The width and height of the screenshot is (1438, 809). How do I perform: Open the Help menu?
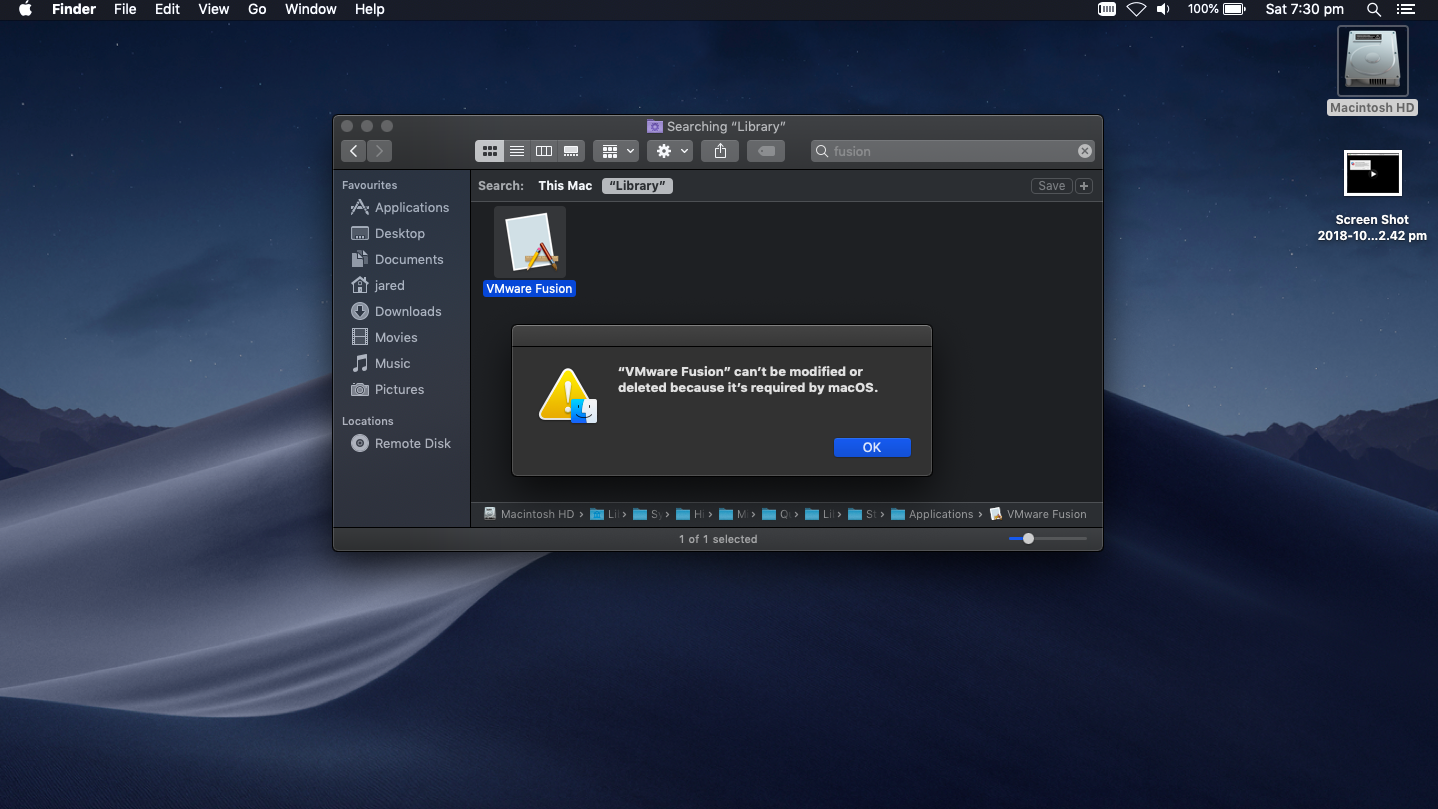click(x=370, y=9)
